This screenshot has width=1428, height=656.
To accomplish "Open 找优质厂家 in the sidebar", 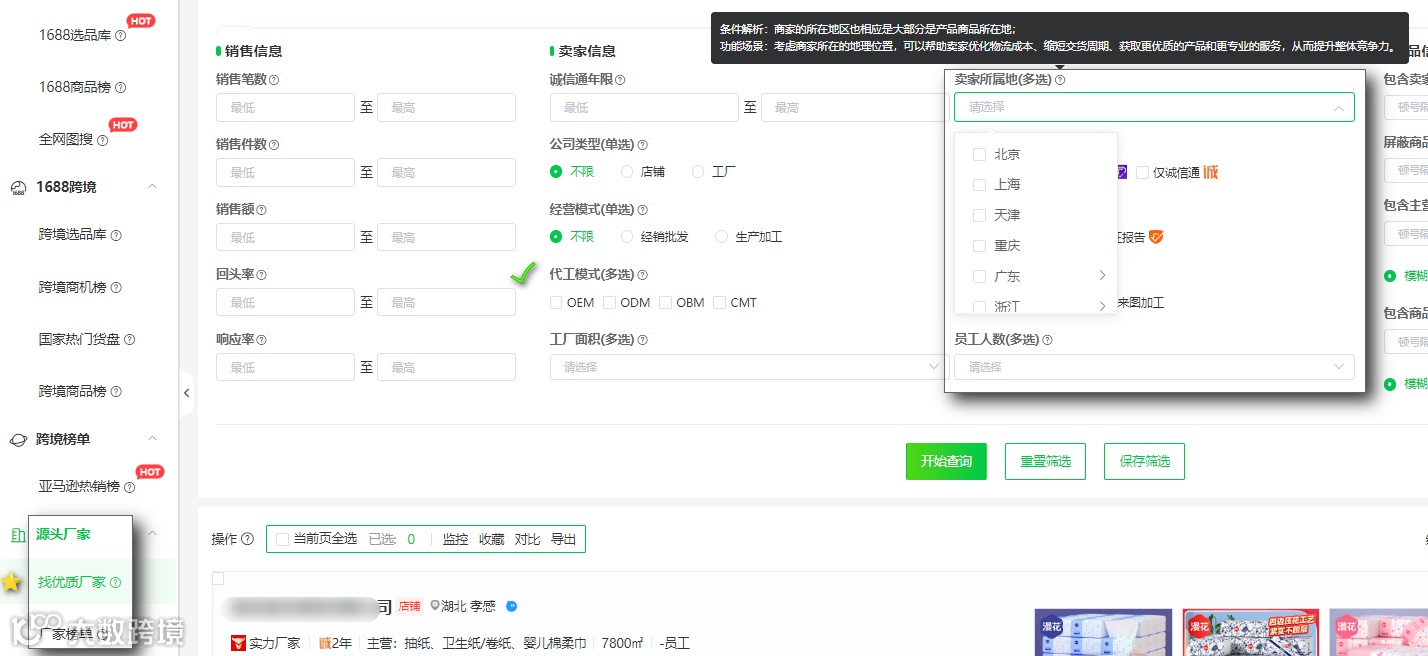I will (x=72, y=582).
